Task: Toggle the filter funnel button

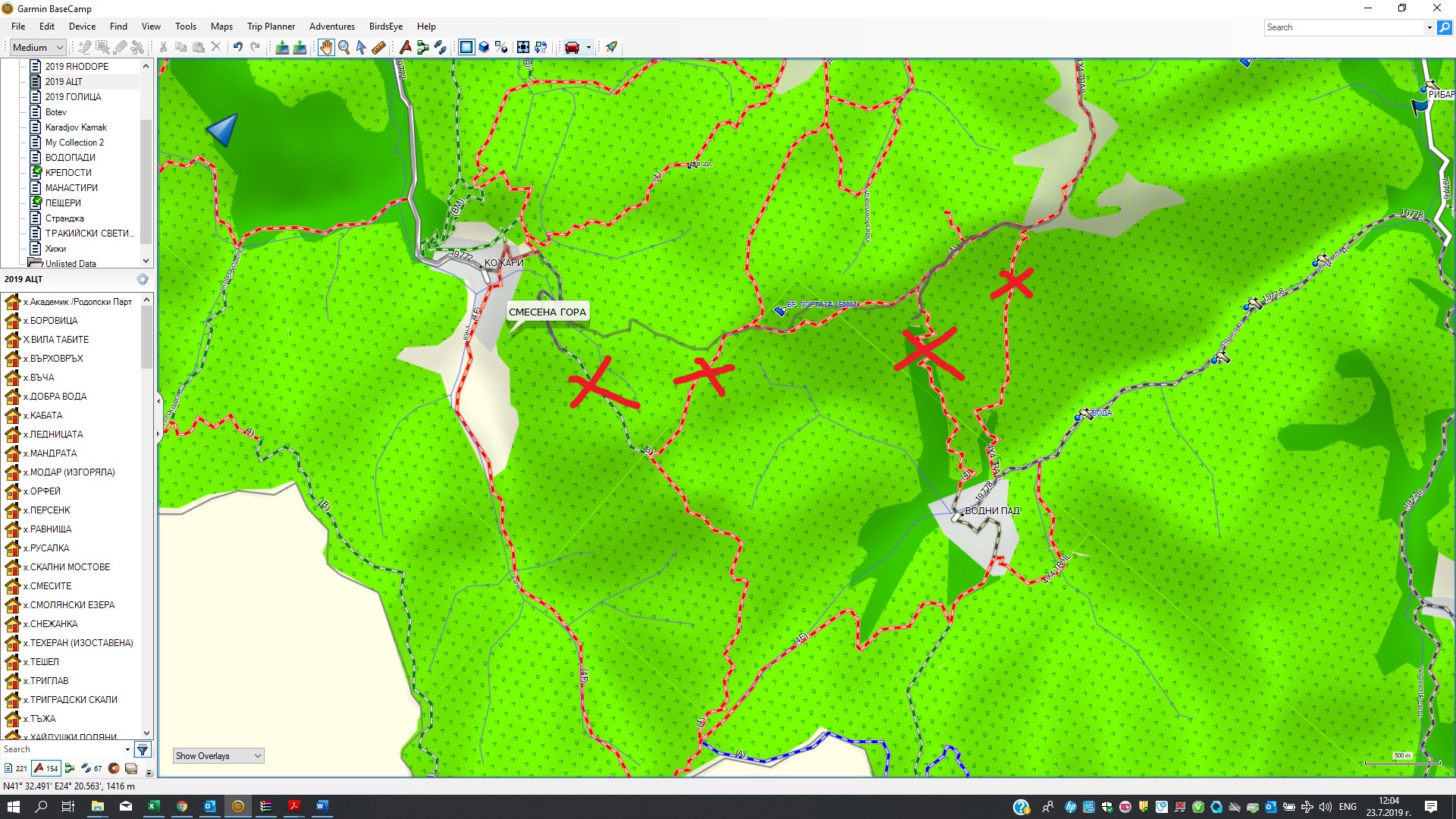Action: click(x=143, y=750)
